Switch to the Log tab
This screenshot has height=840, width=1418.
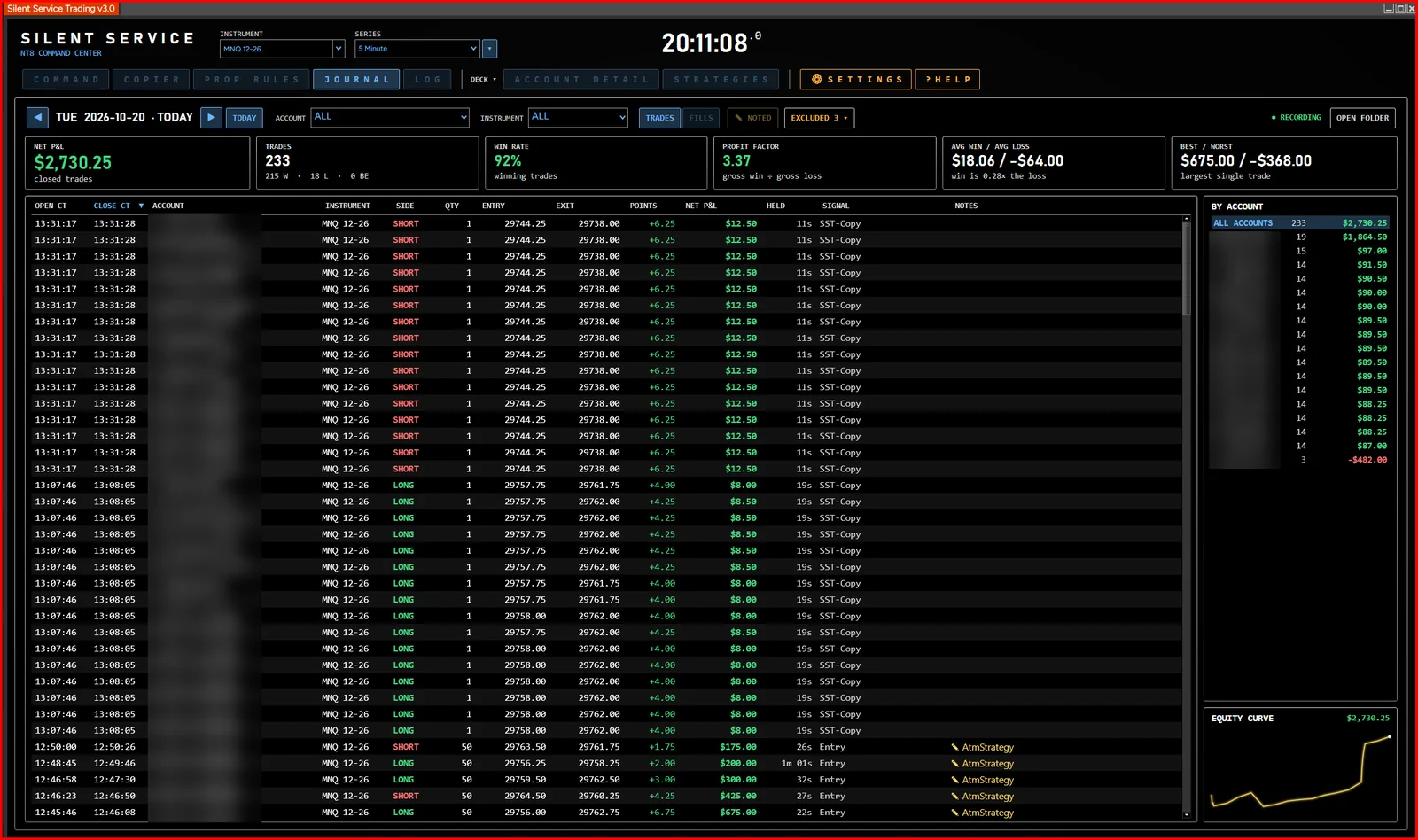pos(428,80)
